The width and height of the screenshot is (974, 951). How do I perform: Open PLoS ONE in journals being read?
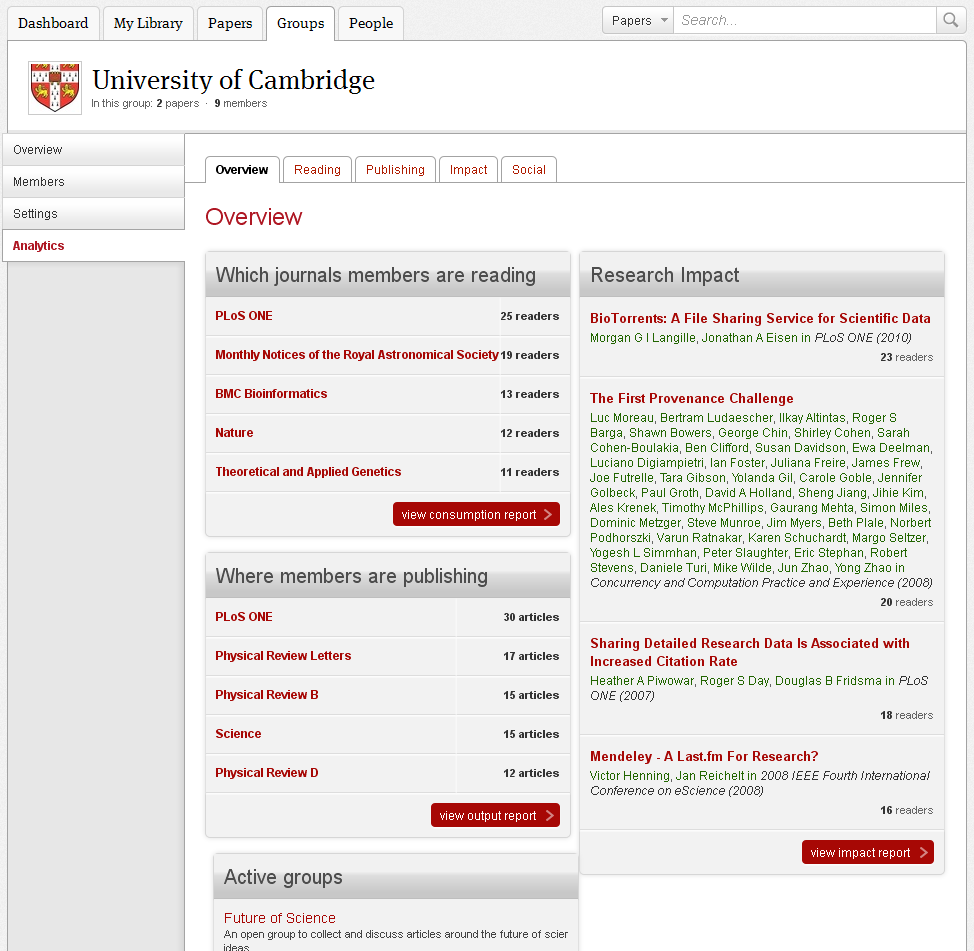[244, 316]
